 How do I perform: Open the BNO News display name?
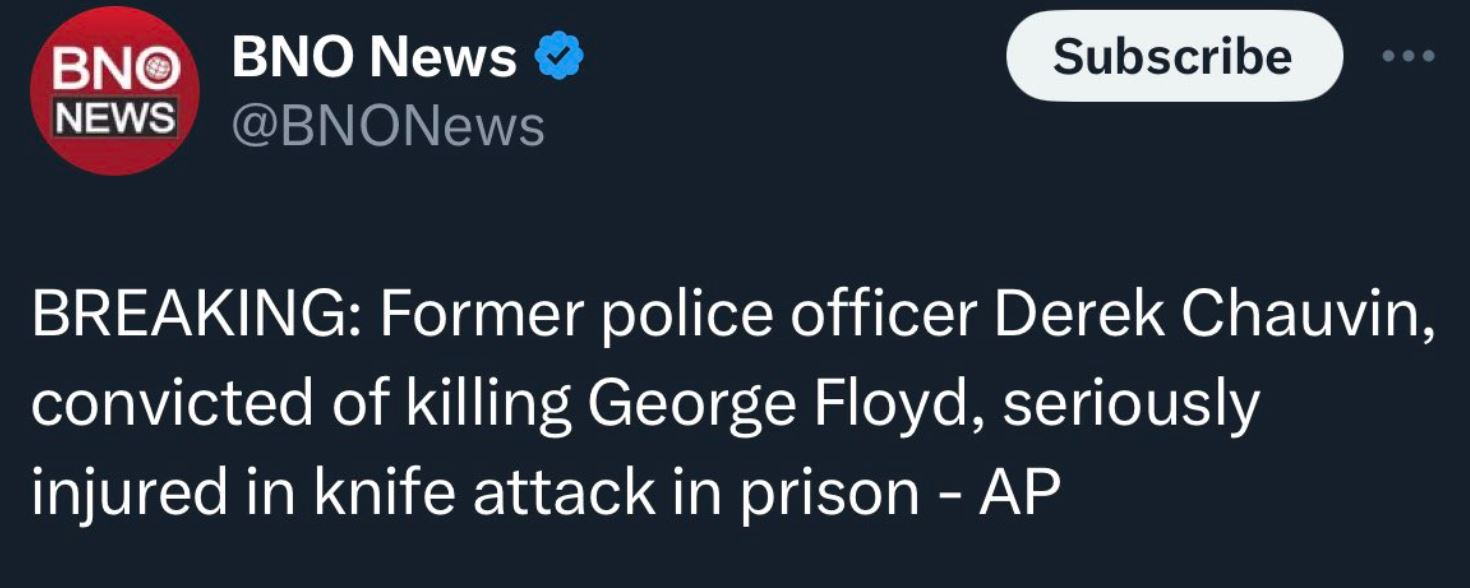(374, 60)
